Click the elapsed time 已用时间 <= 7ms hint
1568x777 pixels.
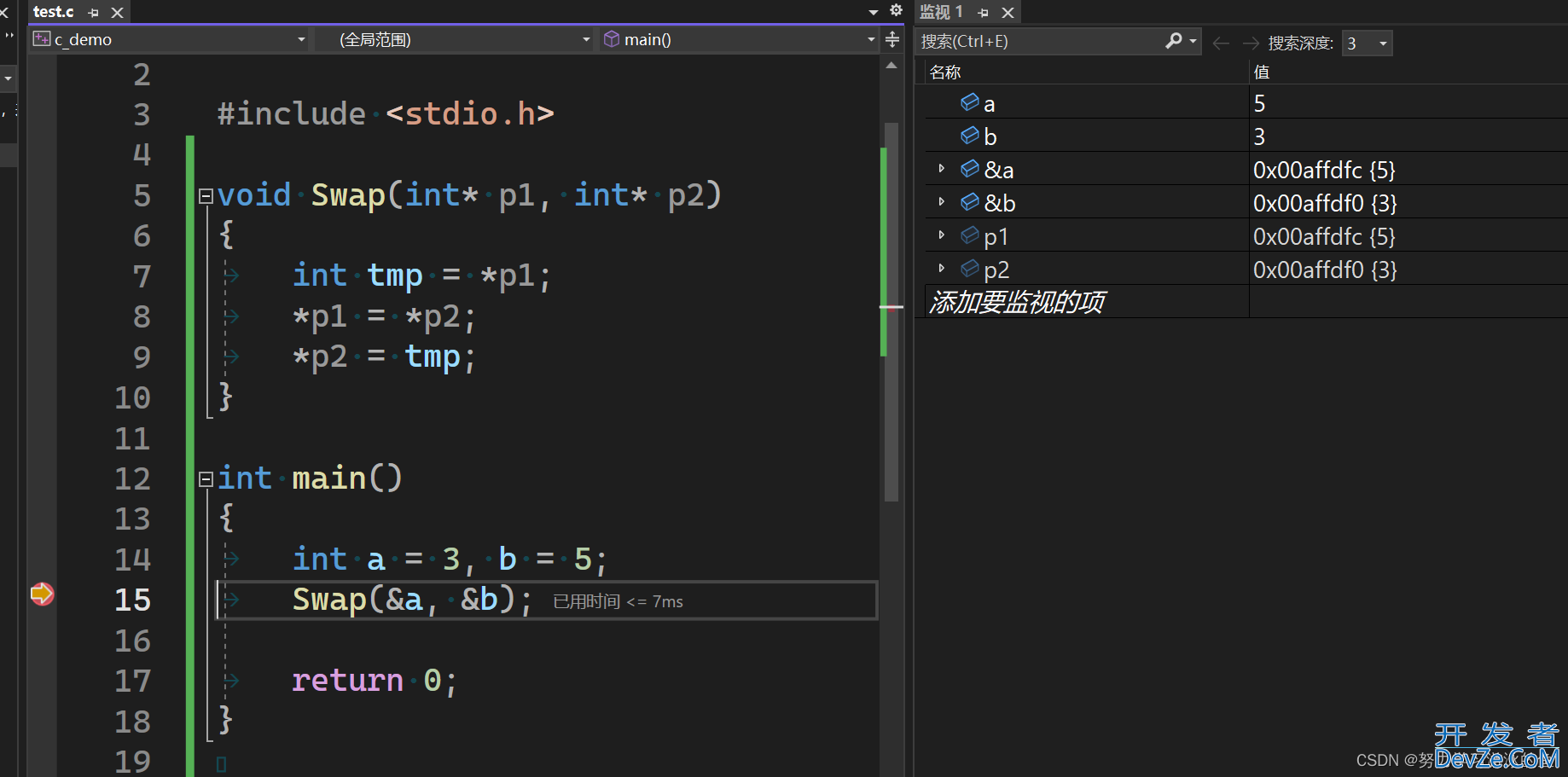tap(618, 601)
